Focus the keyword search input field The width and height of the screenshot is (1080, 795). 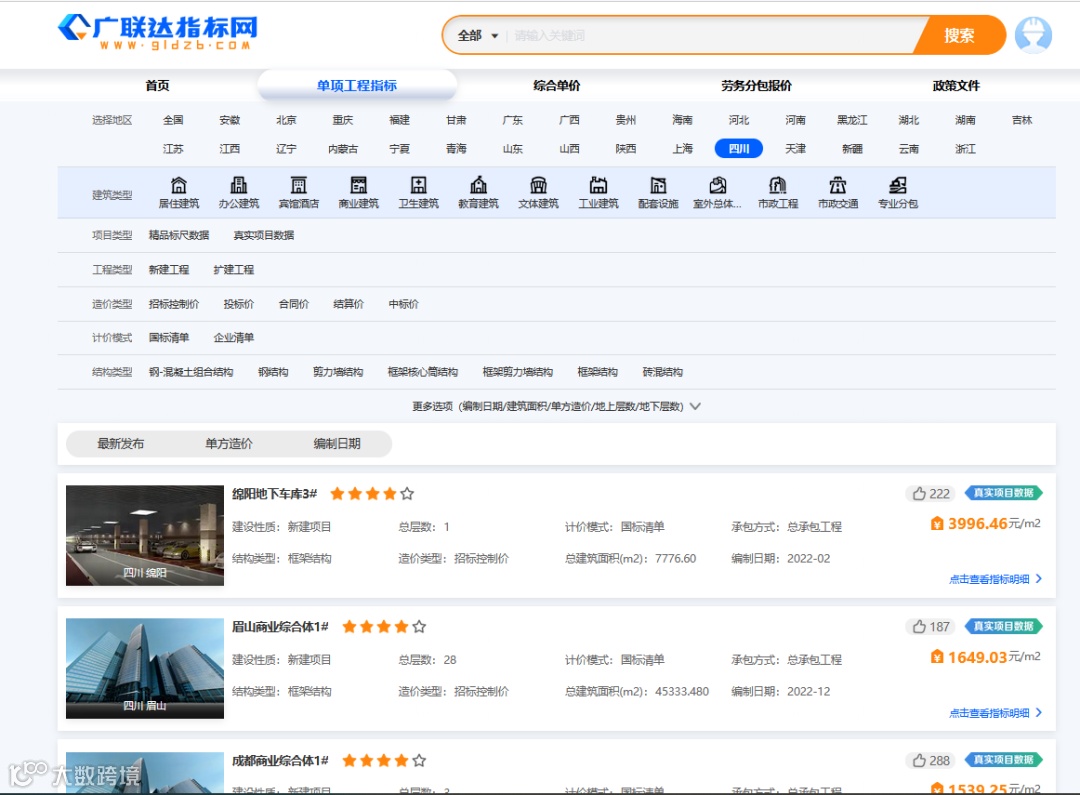tap(713, 35)
